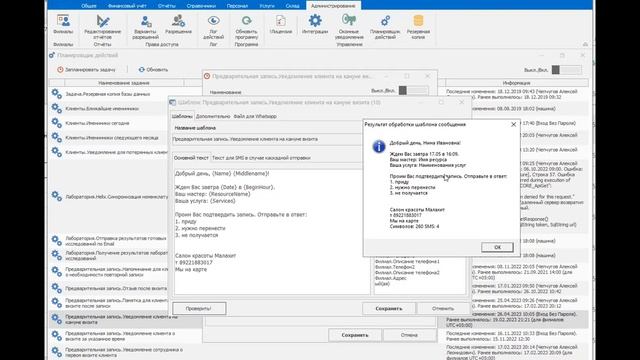Image resolution: width=640 pixels, height=360 pixels.
Task: Click OK in the result message dialog
Action: tap(497, 247)
